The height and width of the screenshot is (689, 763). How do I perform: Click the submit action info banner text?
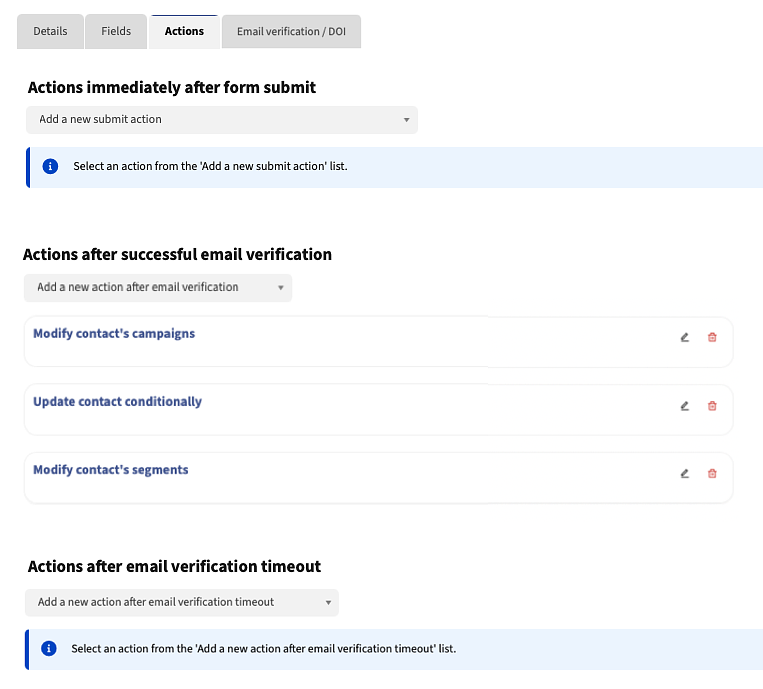(x=210, y=167)
